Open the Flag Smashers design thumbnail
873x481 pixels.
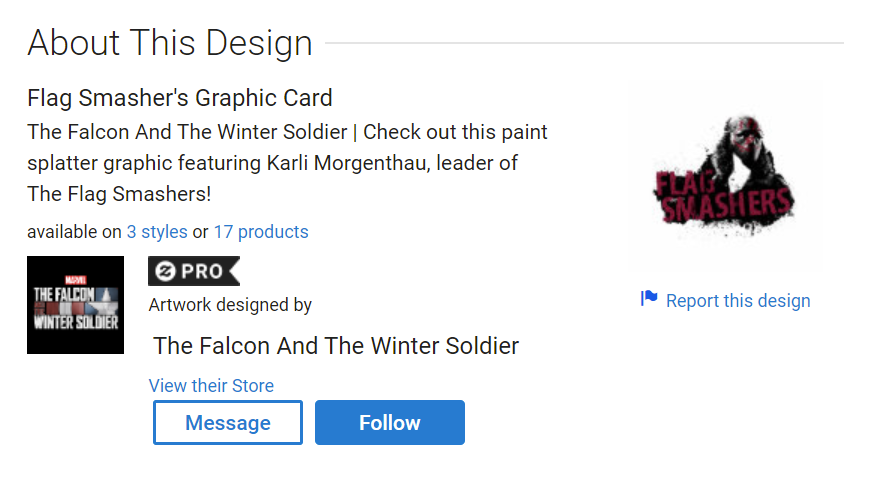tap(726, 177)
